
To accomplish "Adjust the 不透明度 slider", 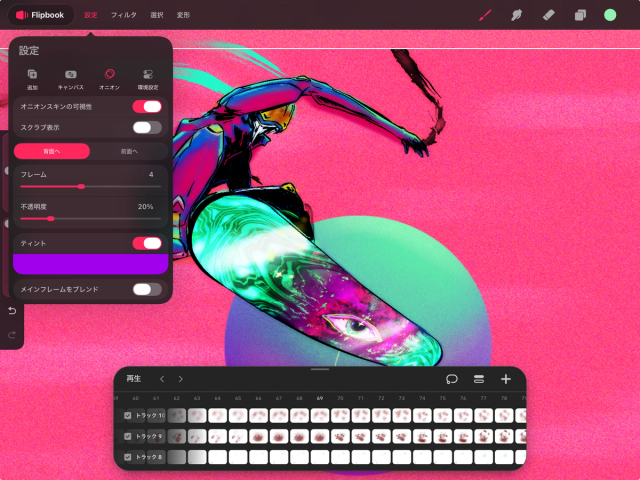I will [91, 219].
